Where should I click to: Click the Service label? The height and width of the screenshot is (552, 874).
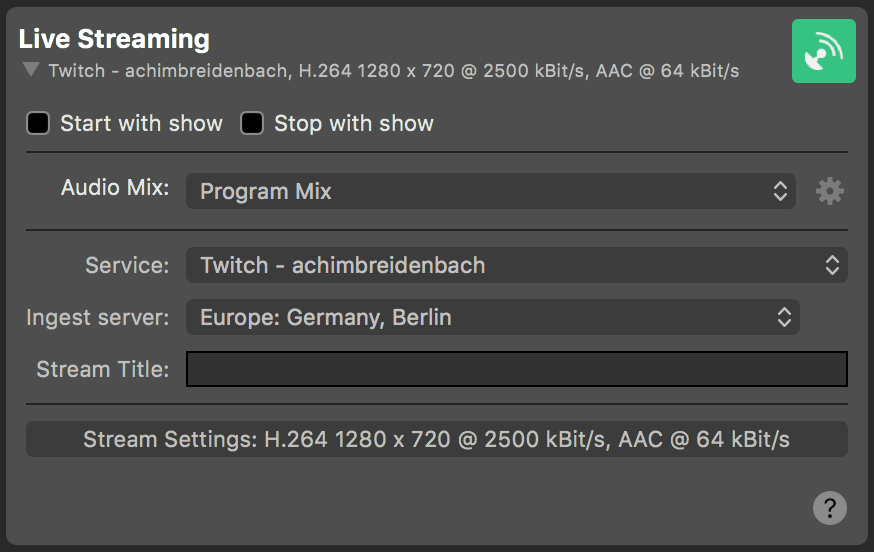[127, 265]
